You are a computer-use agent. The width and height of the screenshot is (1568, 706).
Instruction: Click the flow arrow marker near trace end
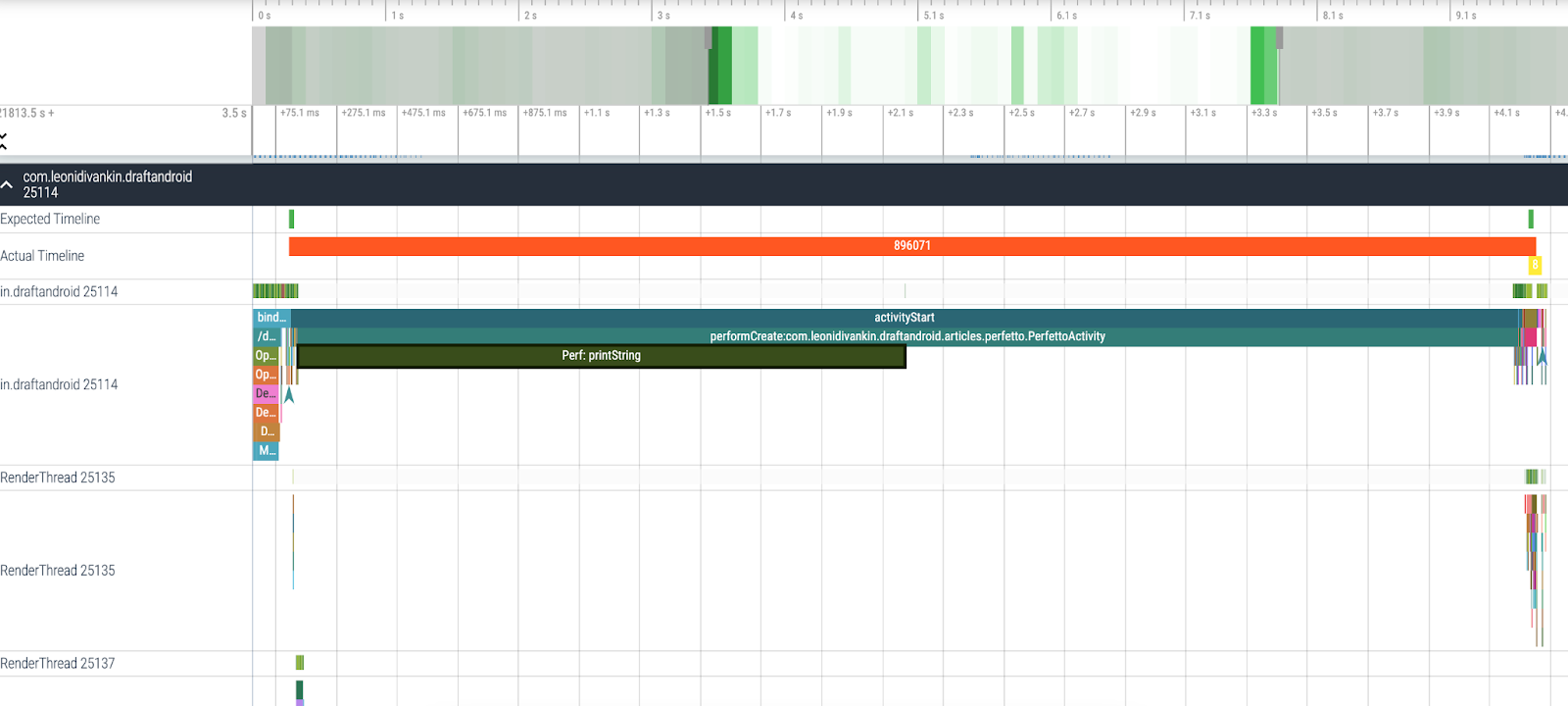coord(1542,357)
